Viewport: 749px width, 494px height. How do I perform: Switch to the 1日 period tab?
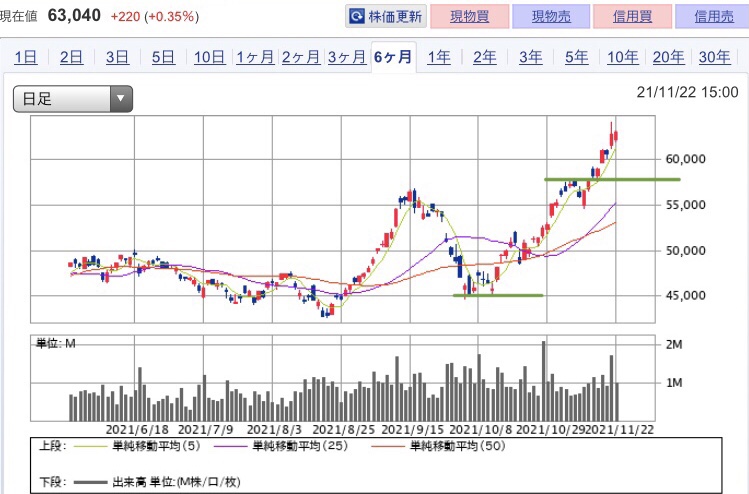point(25,57)
